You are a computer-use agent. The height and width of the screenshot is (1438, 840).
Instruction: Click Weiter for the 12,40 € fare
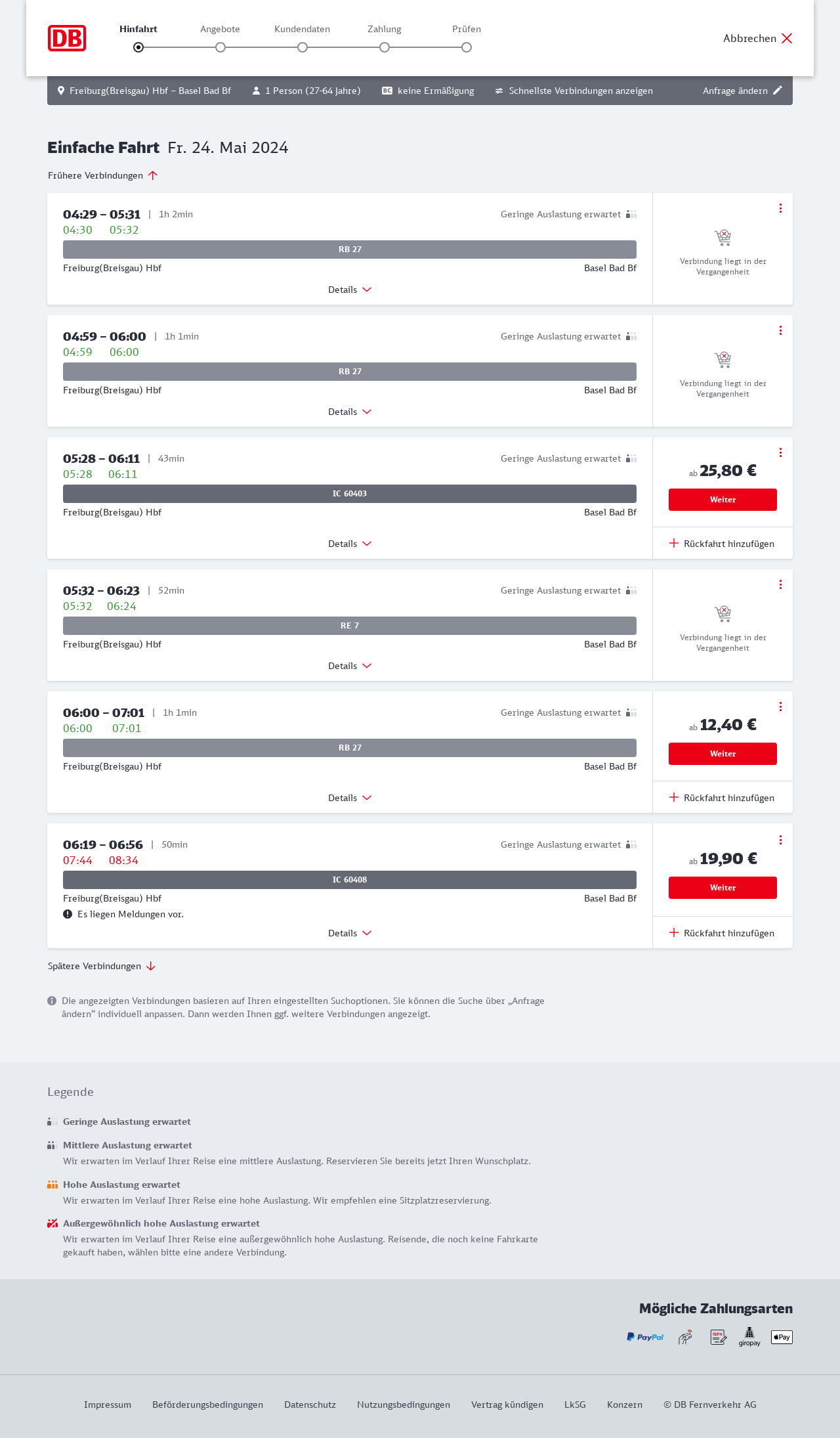(x=723, y=754)
